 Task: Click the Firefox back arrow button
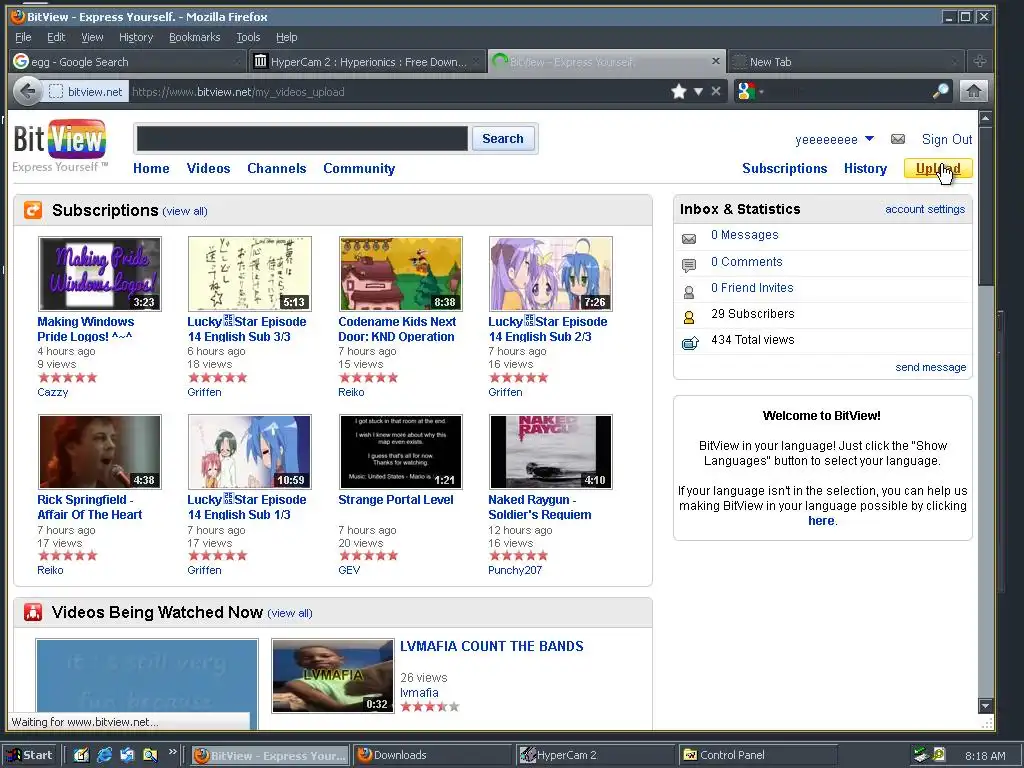[x=27, y=91]
